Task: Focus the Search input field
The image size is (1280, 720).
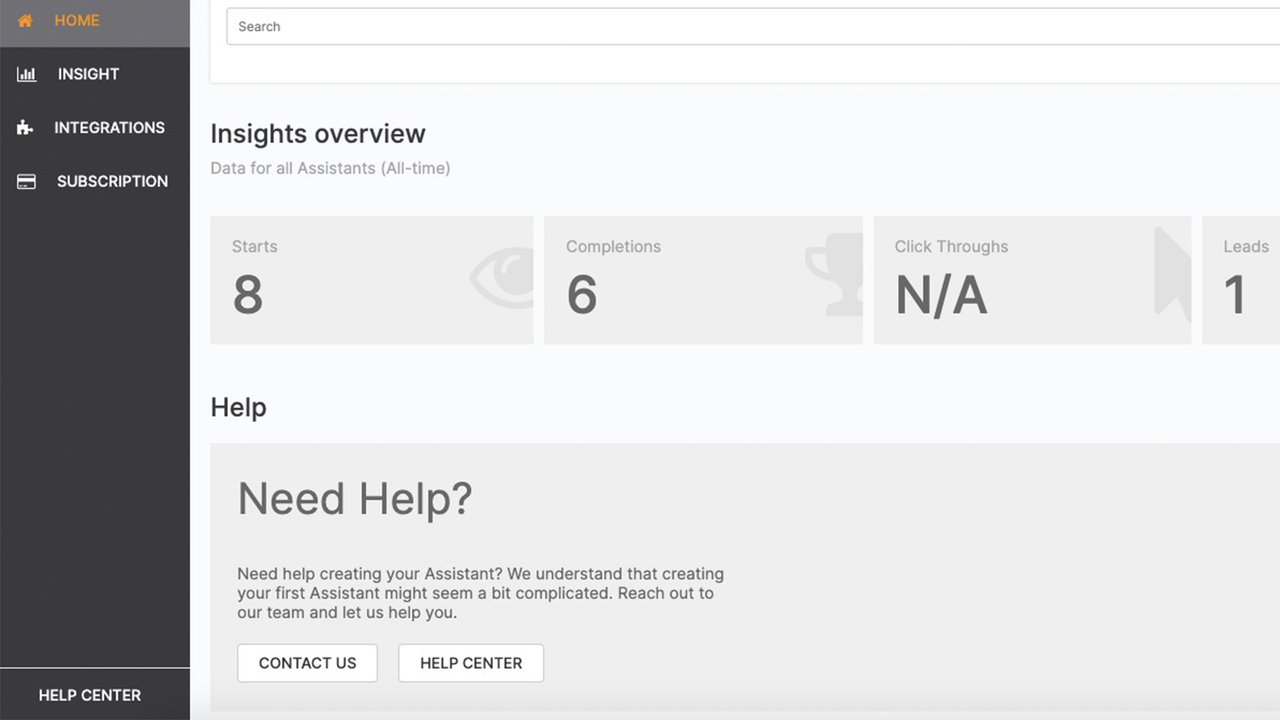Action: [753, 27]
